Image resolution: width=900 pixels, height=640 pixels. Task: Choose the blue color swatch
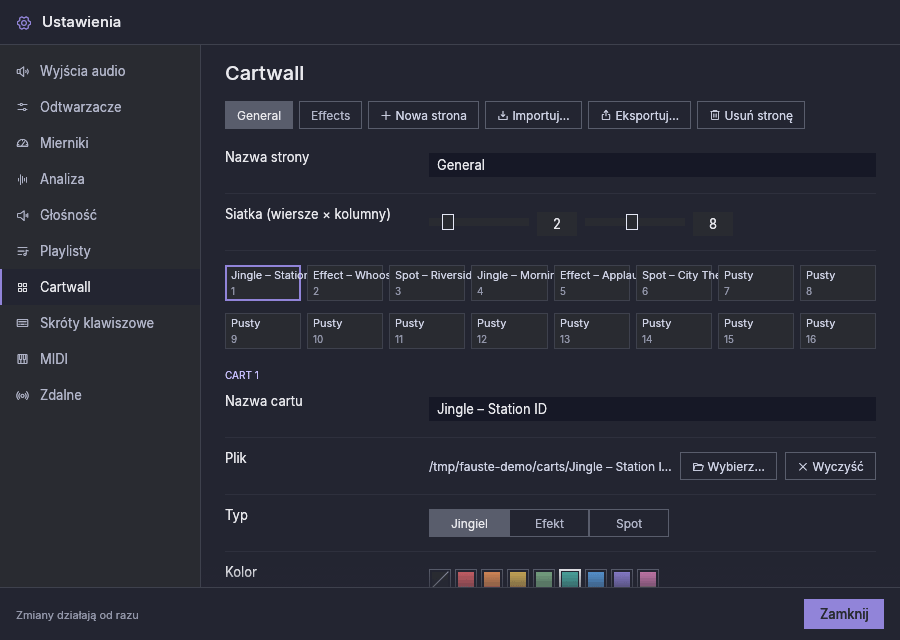pos(596,579)
